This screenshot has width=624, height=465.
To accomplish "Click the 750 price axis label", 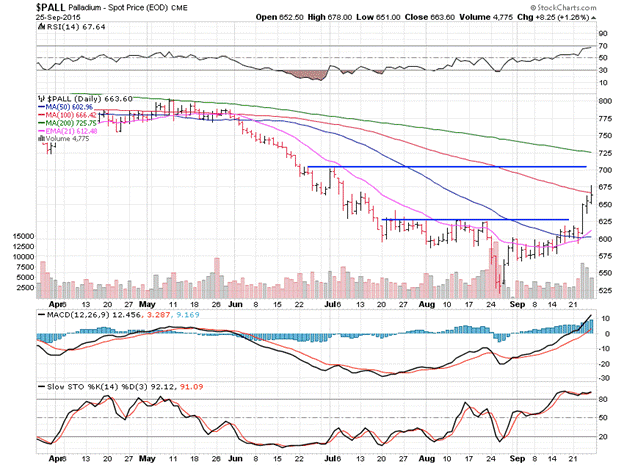I will click(605, 136).
